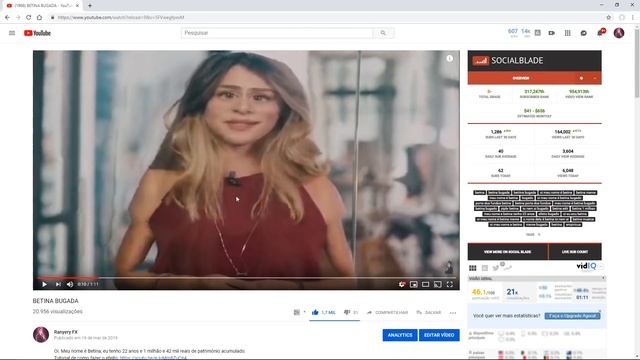Open the messages chat bubble icon
640x360 pixels.
[584, 33]
